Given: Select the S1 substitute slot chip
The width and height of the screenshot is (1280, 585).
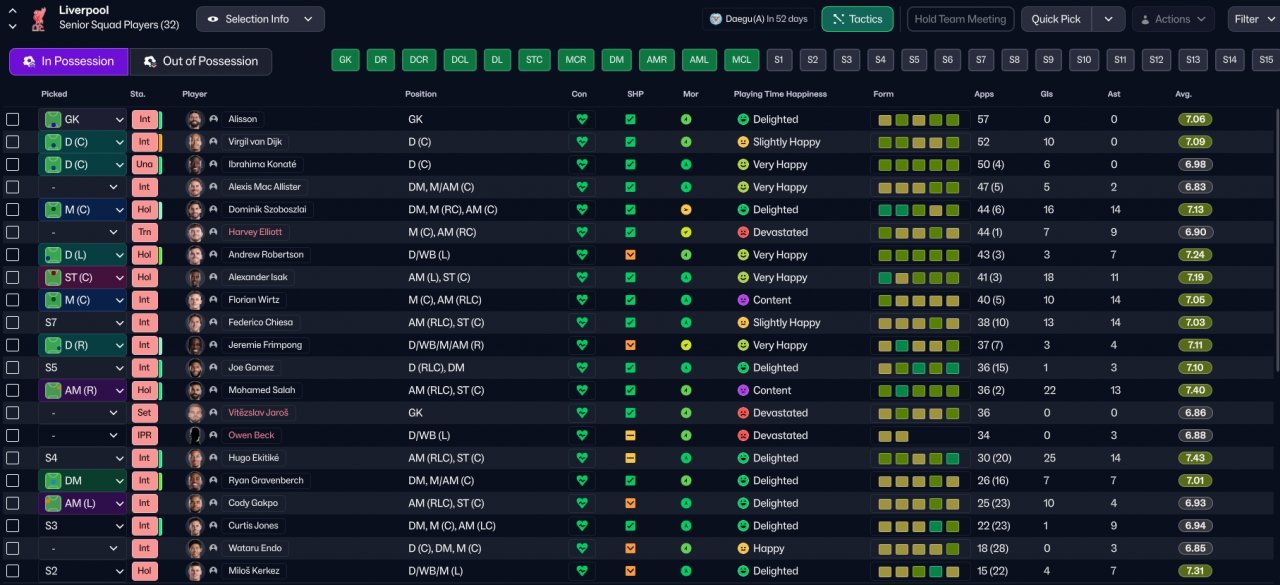Looking at the screenshot, I should click(779, 60).
